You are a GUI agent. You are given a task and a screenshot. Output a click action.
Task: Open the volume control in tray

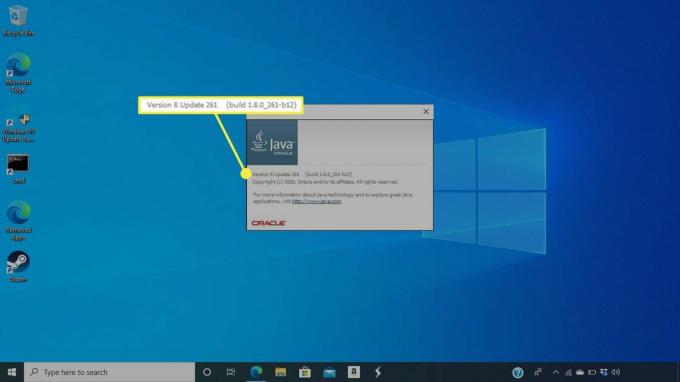(x=616, y=372)
